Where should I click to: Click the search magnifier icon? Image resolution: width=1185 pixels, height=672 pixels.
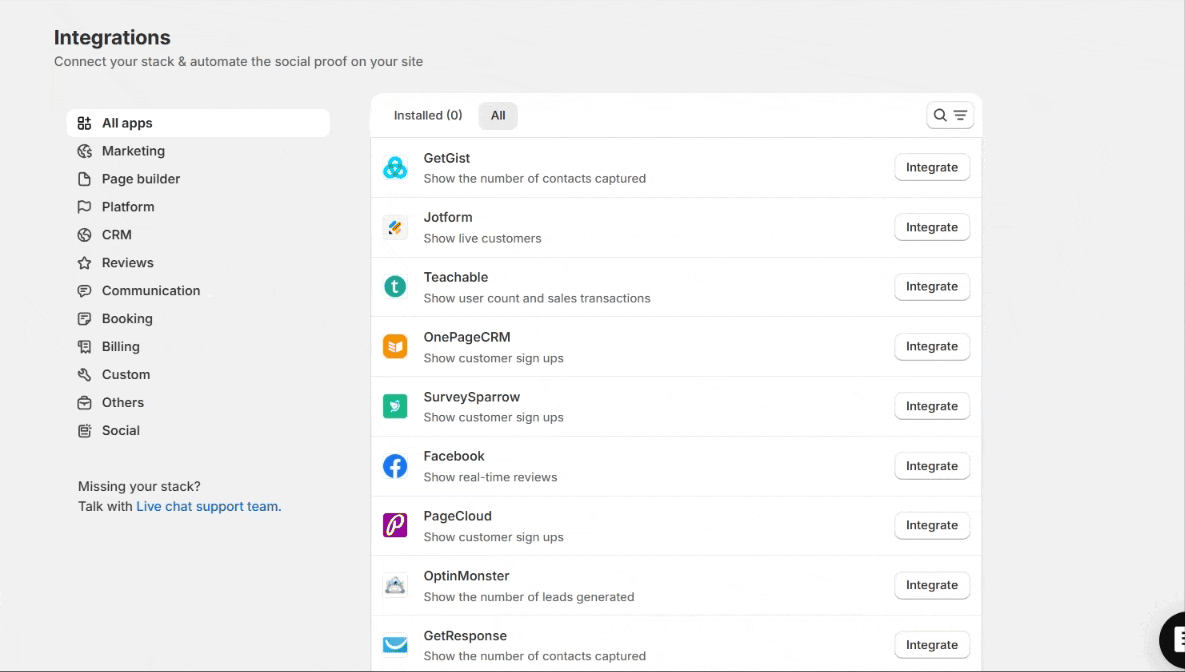click(940, 115)
